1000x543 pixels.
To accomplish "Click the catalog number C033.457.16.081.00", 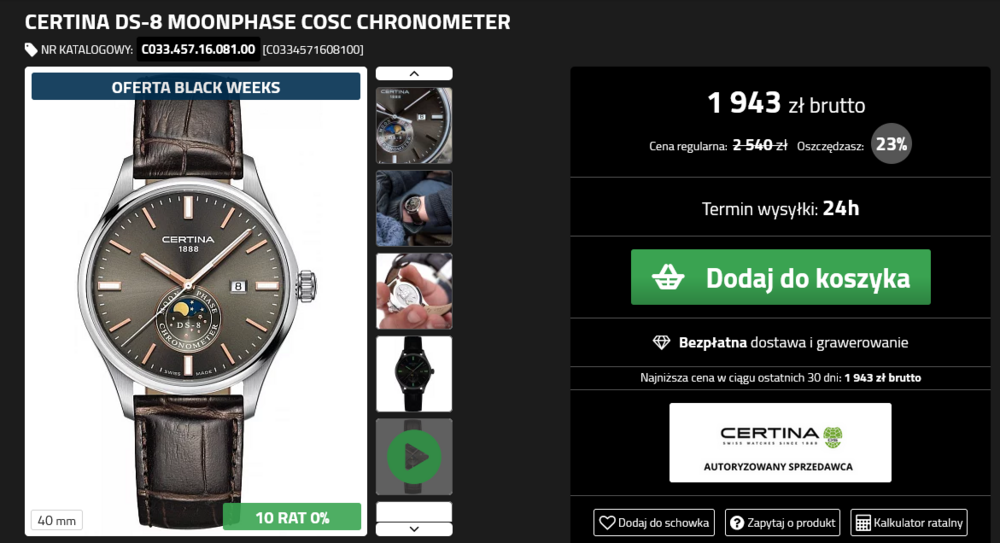I will point(198,49).
